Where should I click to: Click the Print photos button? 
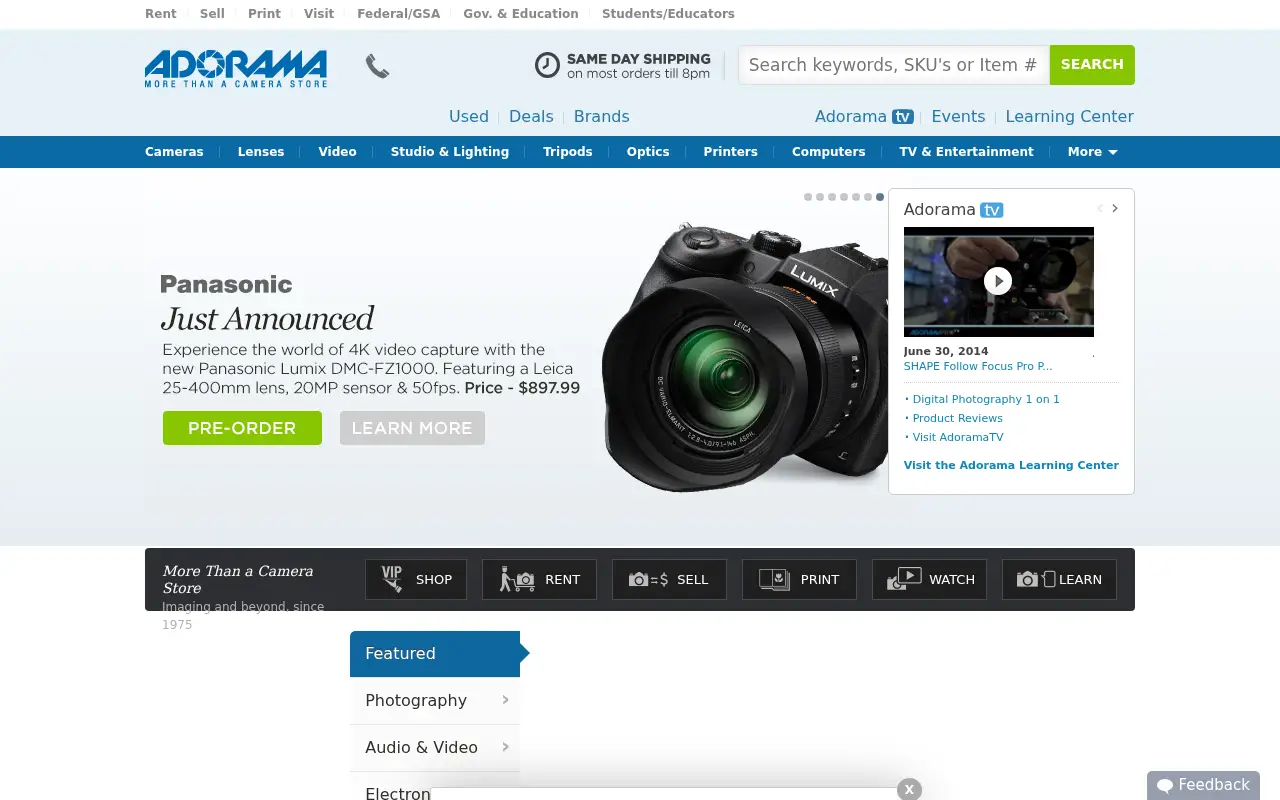pos(799,579)
